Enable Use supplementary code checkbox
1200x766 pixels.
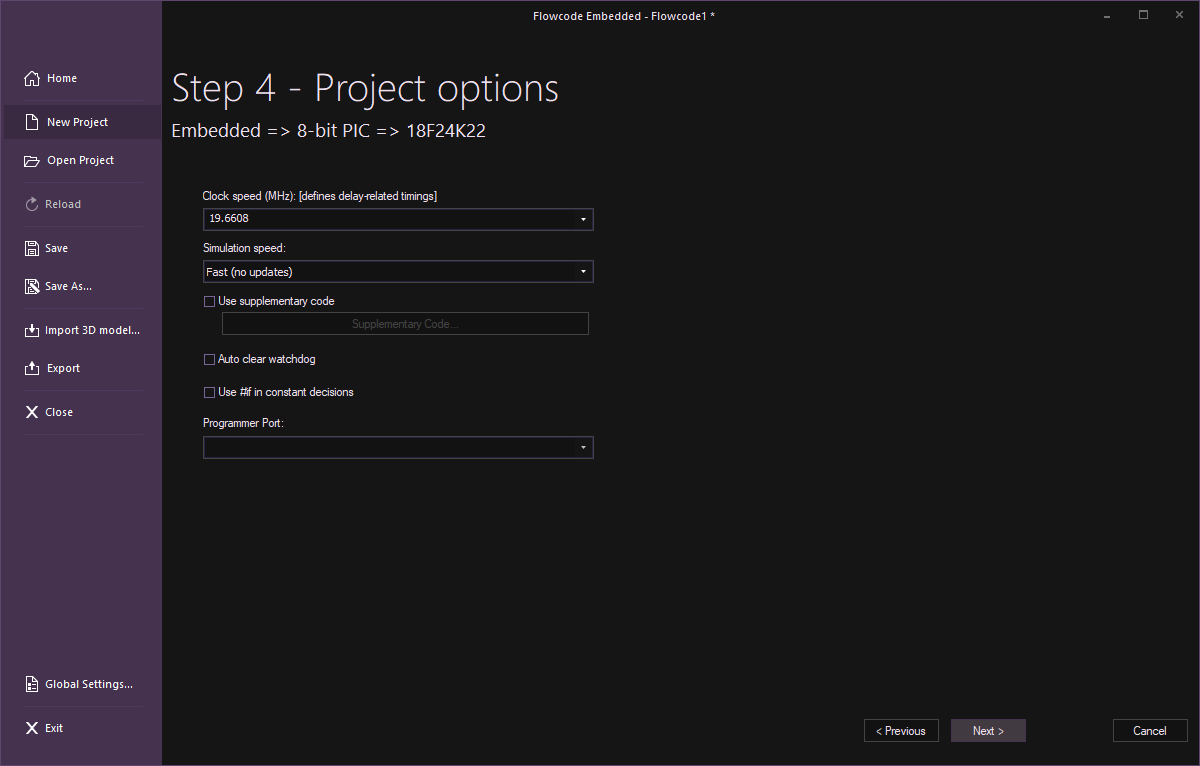point(209,301)
